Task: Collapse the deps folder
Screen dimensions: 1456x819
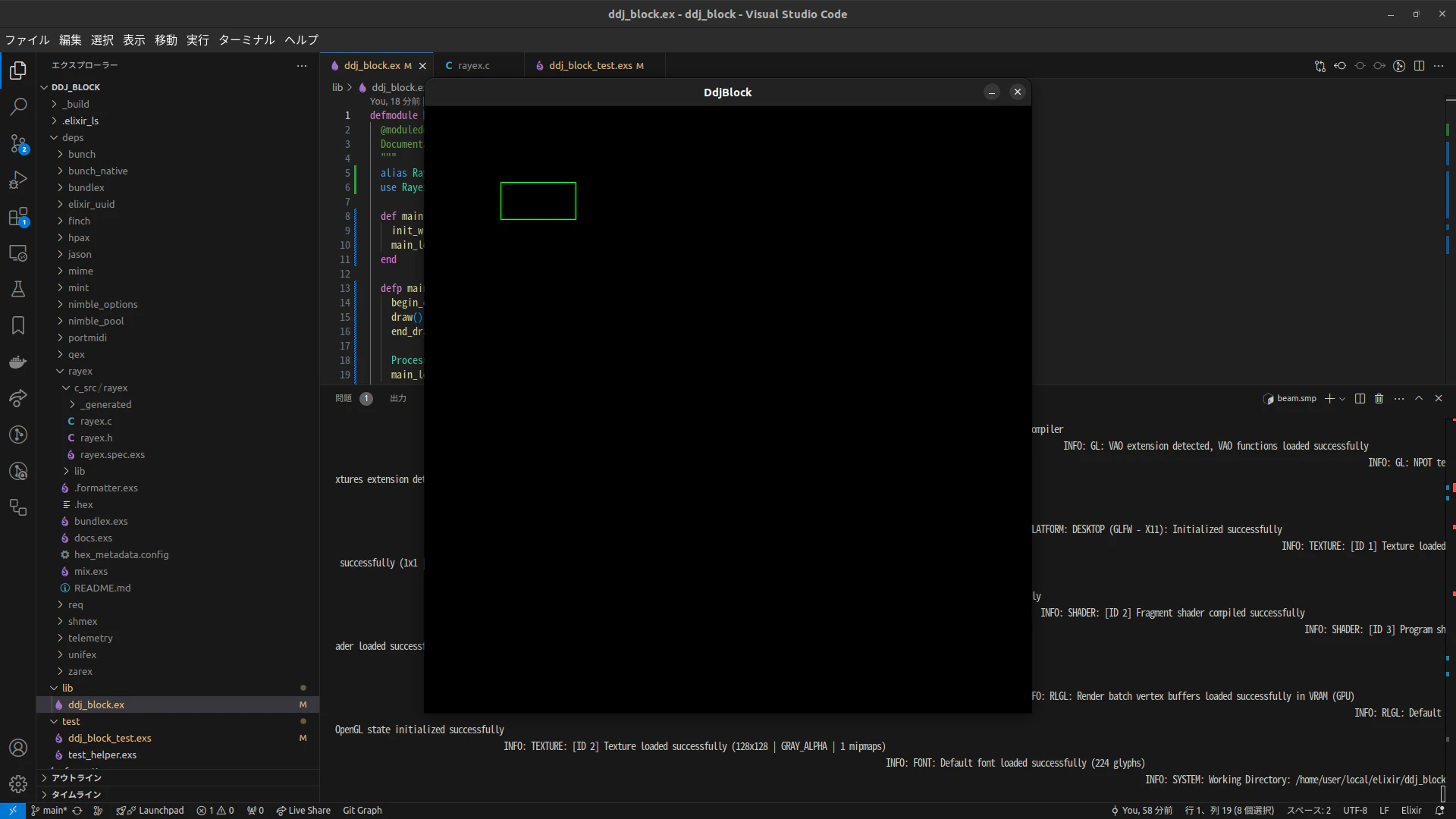Action: tap(73, 137)
